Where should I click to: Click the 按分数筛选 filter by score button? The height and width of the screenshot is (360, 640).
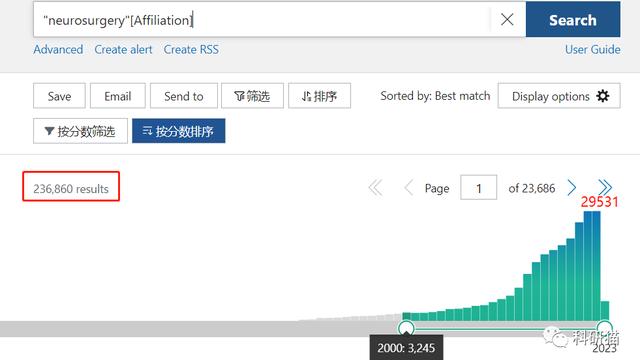(x=80, y=131)
